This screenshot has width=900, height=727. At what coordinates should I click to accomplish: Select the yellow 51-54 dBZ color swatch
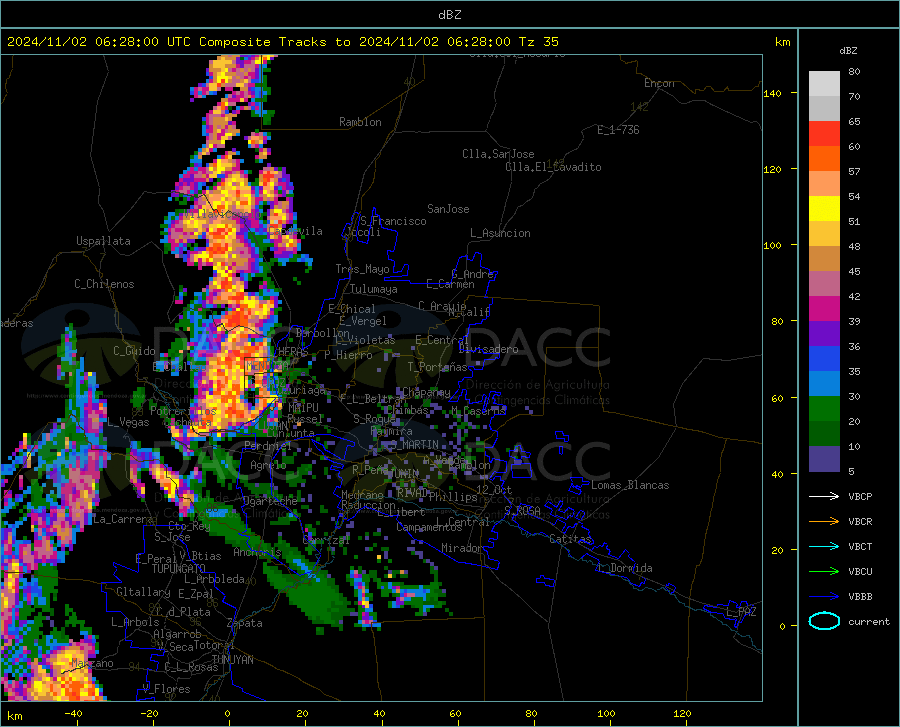(824, 209)
